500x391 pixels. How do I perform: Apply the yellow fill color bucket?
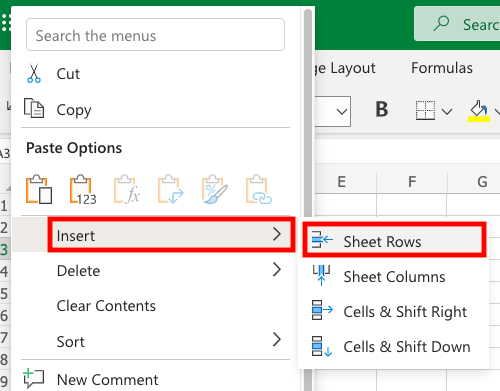(x=479, y=111)
